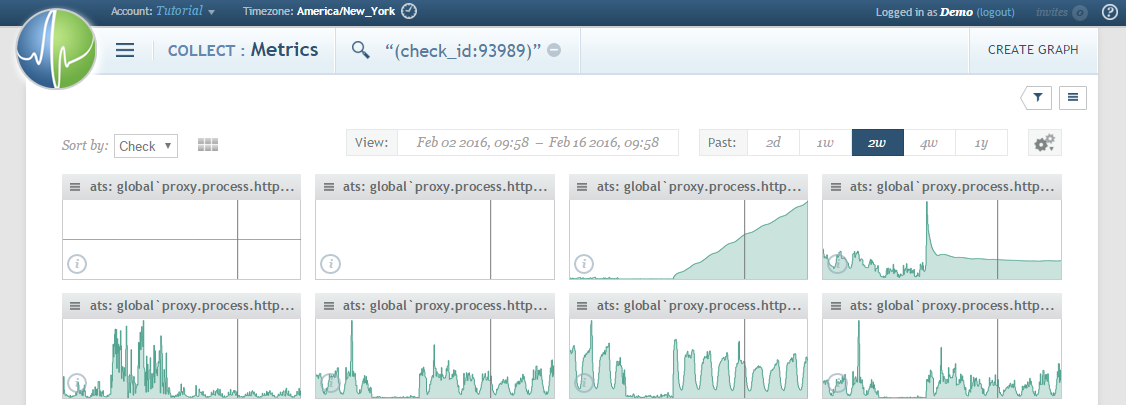Switch to grid layout view icon
The width and height of the screenshot is (1126, 405).
click(208, 145)
